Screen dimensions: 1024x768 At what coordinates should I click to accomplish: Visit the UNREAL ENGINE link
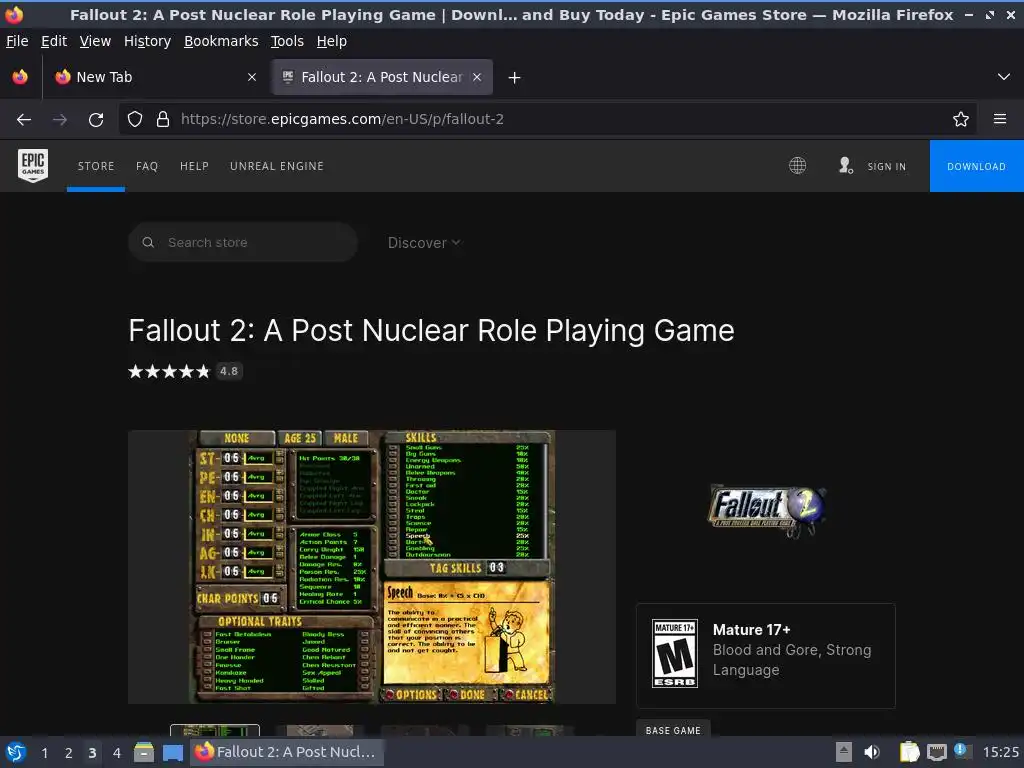pyautogui.click(x=277, y=166)
